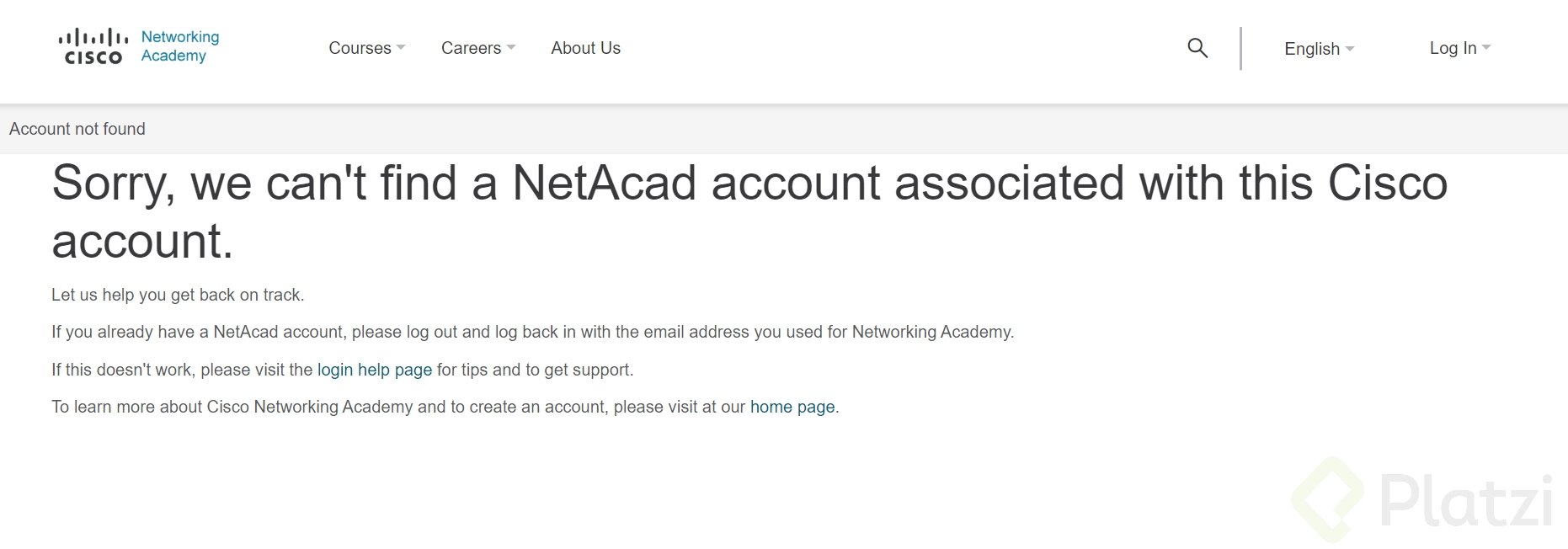Click the Platzi diamond watermark icon
This screenshot has width=1568, height=549.
point(1329,499)
